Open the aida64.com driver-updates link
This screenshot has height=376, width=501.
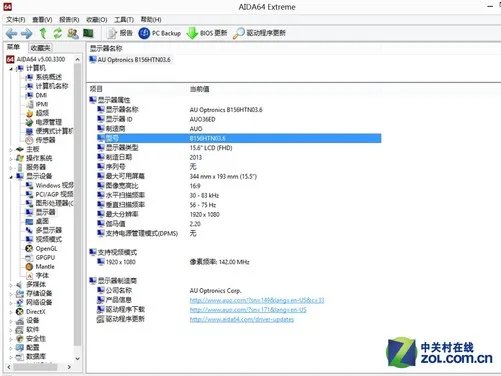242,319
